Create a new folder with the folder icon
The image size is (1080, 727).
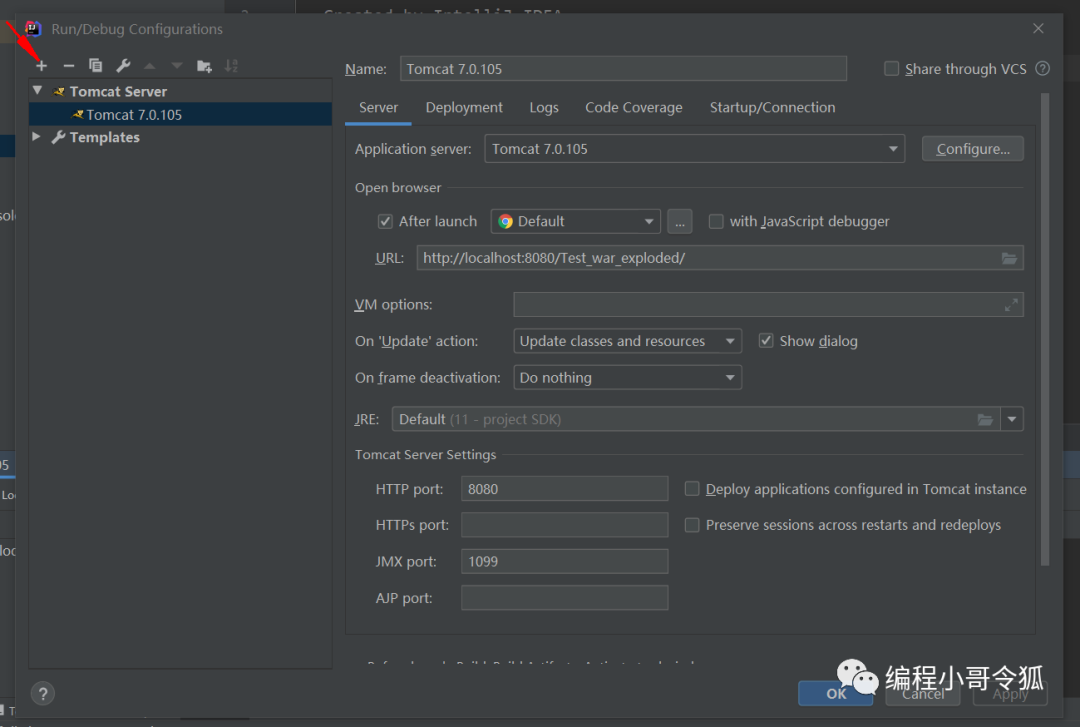pyautogui.click(x=205, y=66)
